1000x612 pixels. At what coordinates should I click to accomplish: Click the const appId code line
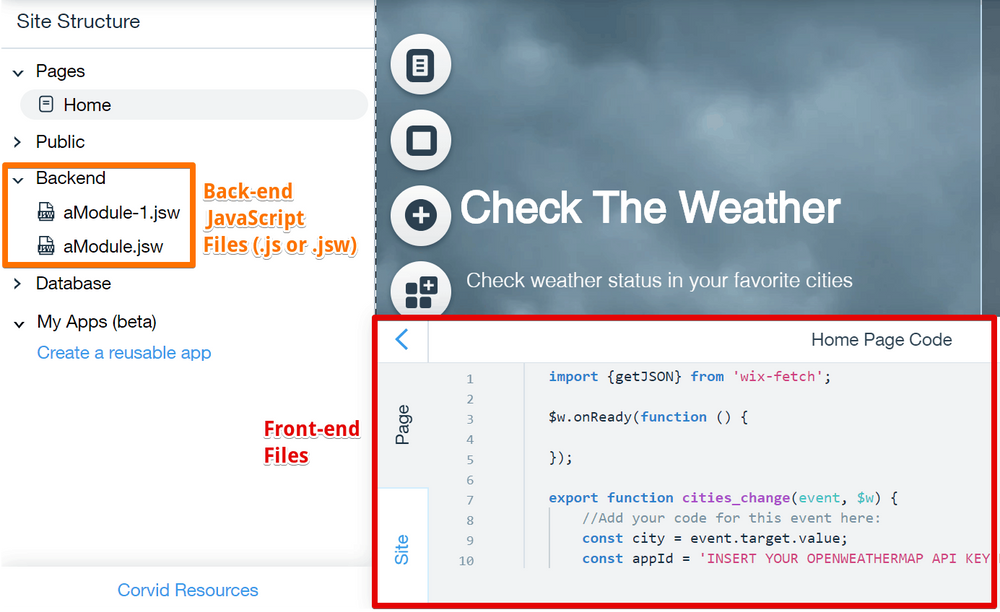[x=786, y=558]
